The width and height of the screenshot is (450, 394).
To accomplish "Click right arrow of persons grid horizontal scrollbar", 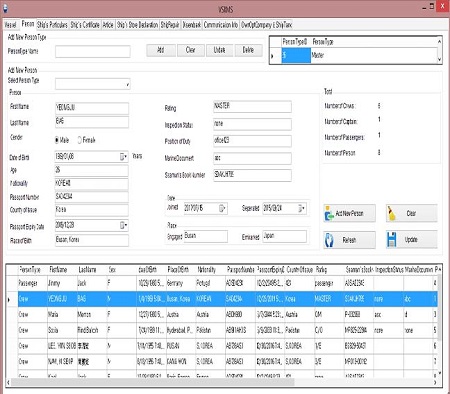I will pyautogui.click(x=435, y=382).
